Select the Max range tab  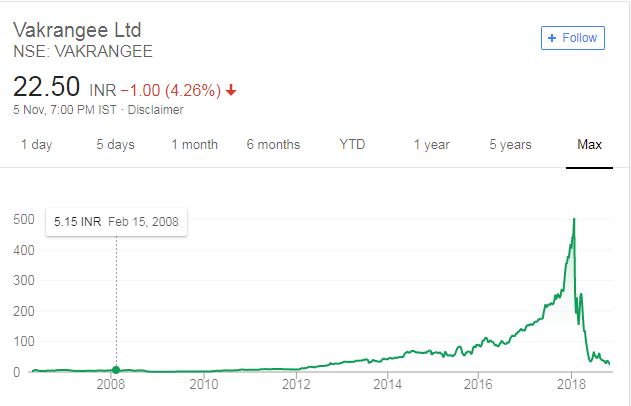[x=590, y=145]
